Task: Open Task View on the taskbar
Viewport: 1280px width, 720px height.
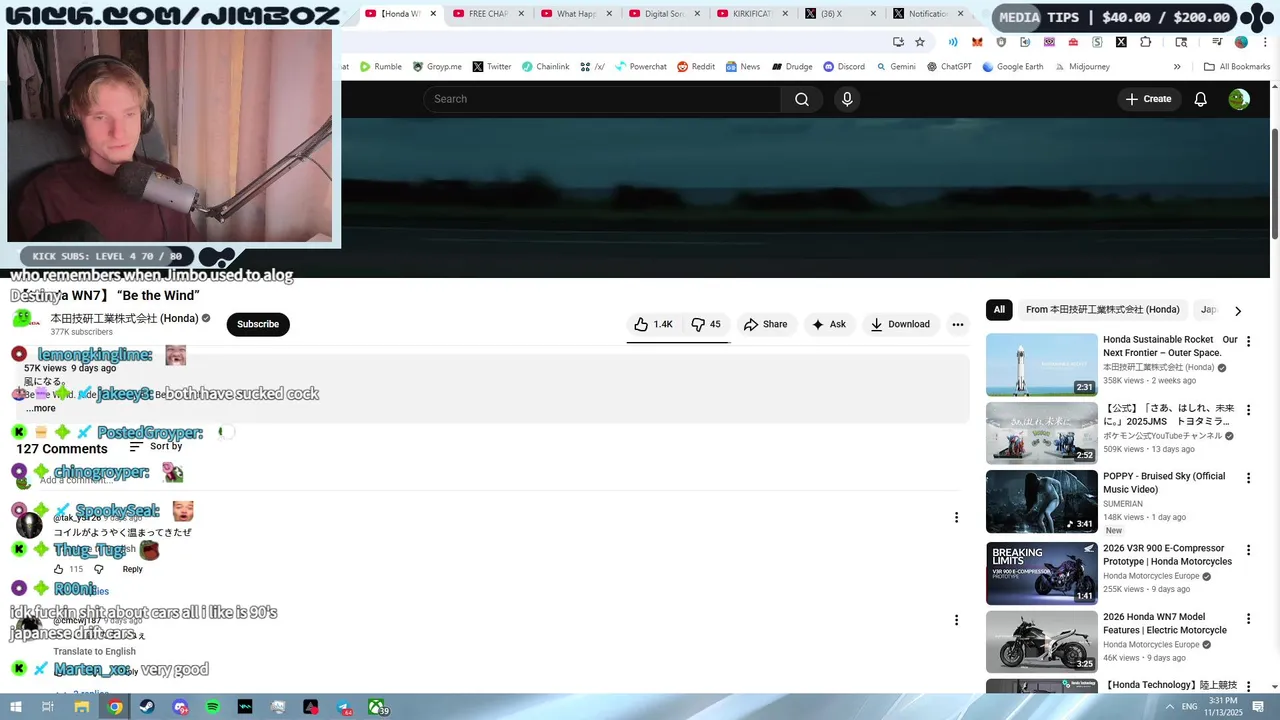Action: click(x=48, y=707)
